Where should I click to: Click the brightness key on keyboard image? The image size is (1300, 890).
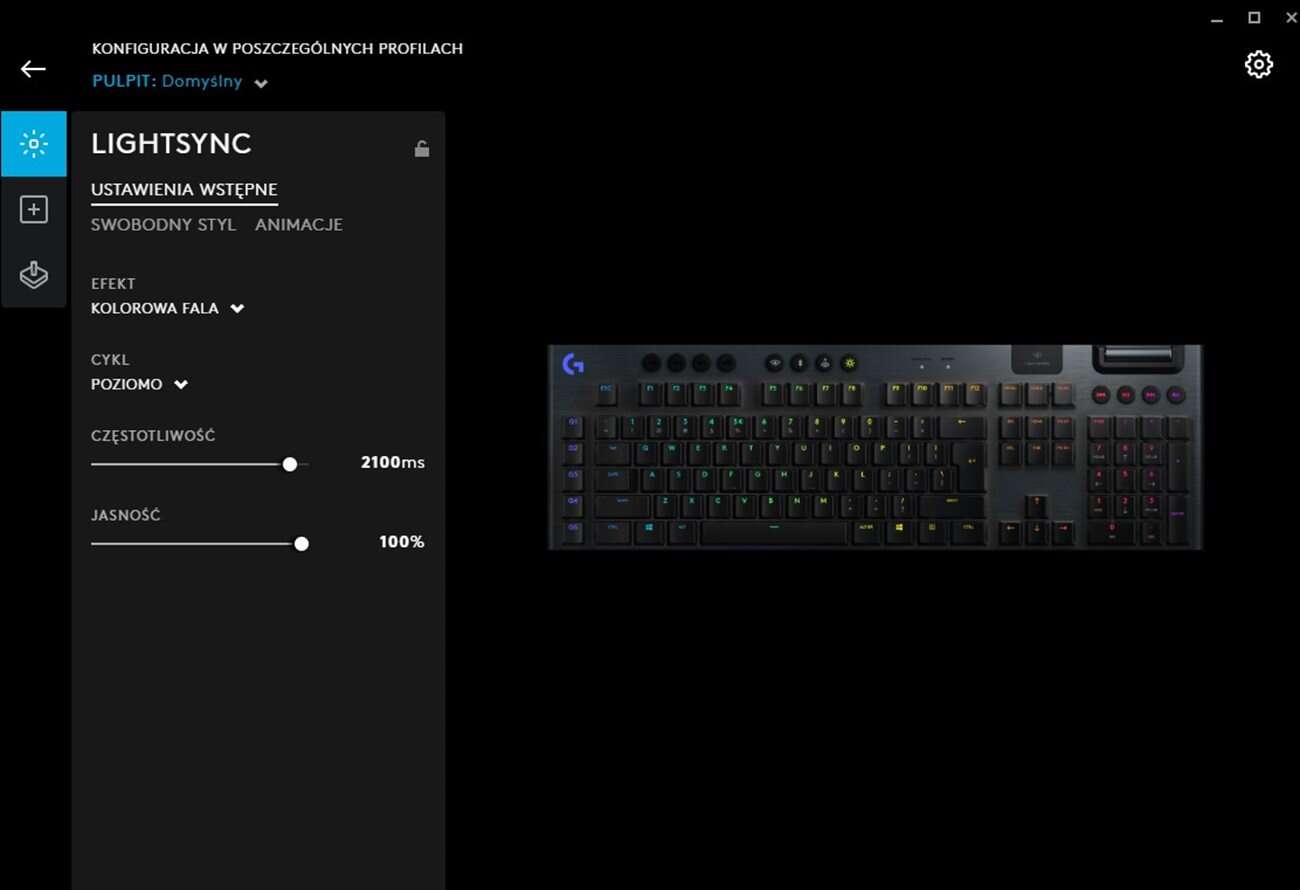point(849,363)
